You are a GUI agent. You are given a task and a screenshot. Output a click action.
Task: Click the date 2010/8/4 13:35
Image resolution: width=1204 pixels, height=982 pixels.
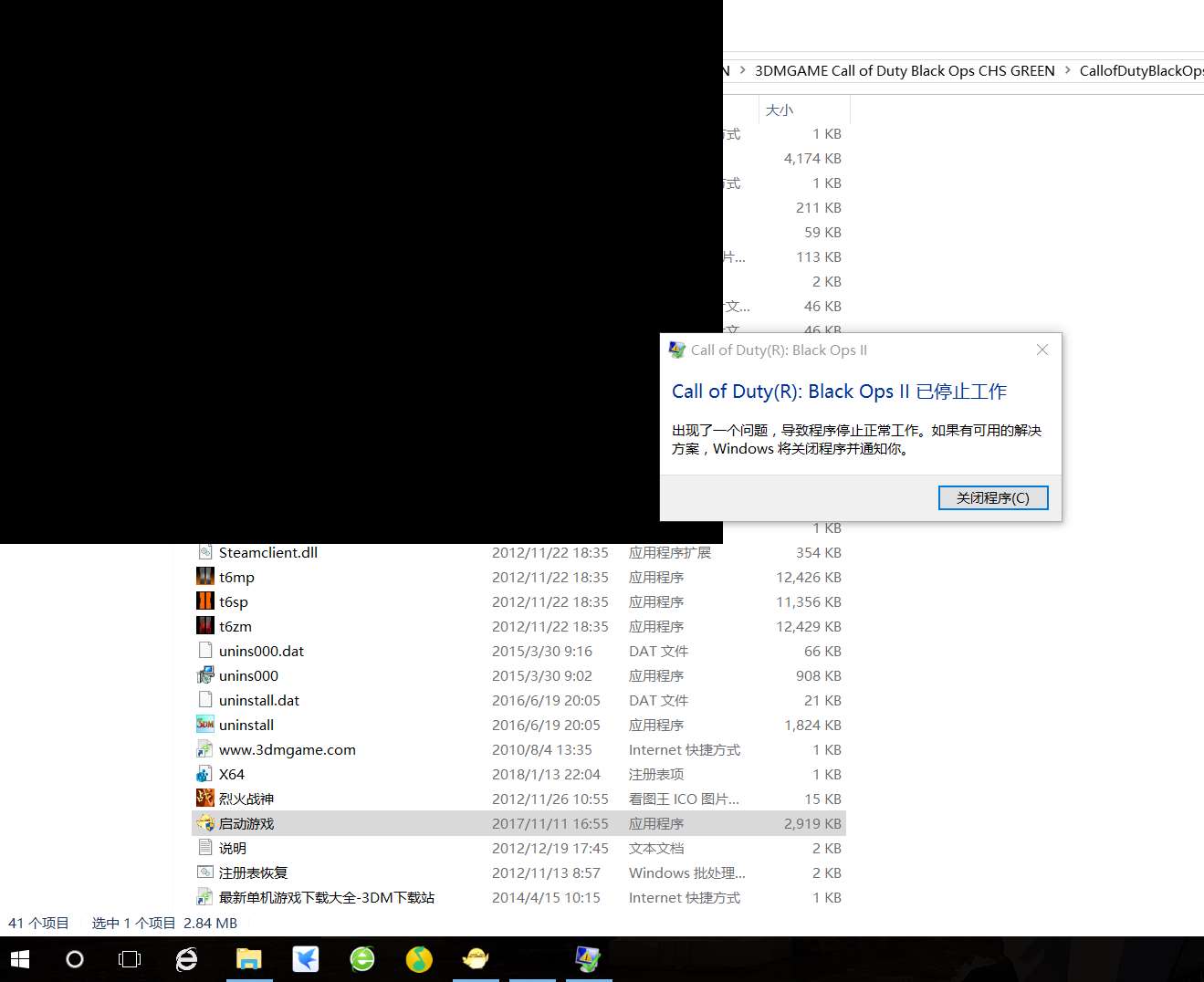click(542, 749)
